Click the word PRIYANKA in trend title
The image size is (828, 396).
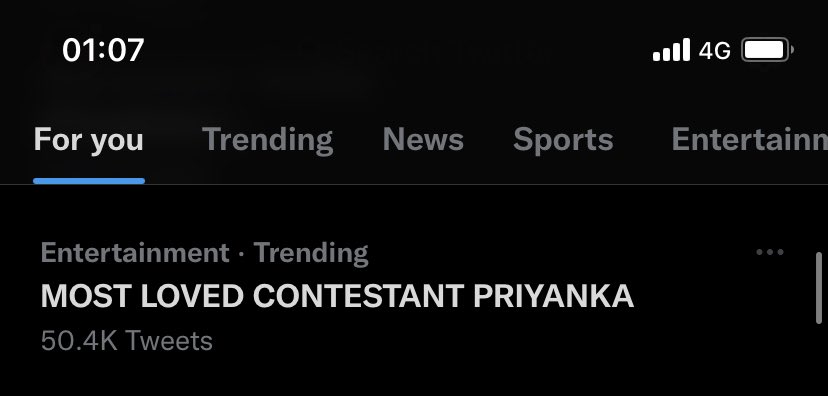tap(553, 296)
